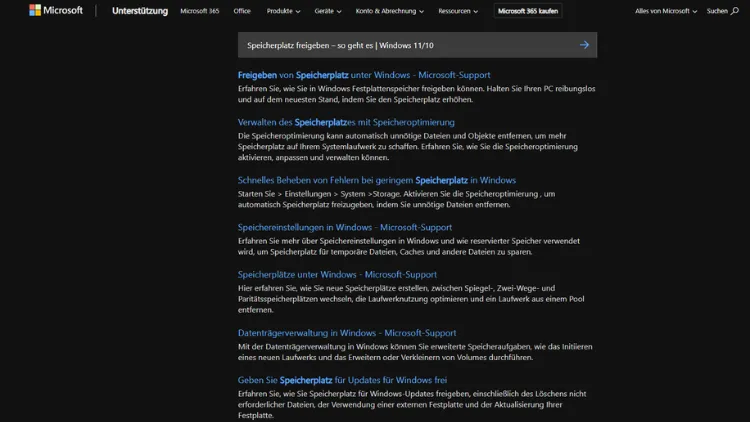Viewport: 750px width, 422px height.
Task: Click the Microsoft logo icon
Action: pos(35,10)
